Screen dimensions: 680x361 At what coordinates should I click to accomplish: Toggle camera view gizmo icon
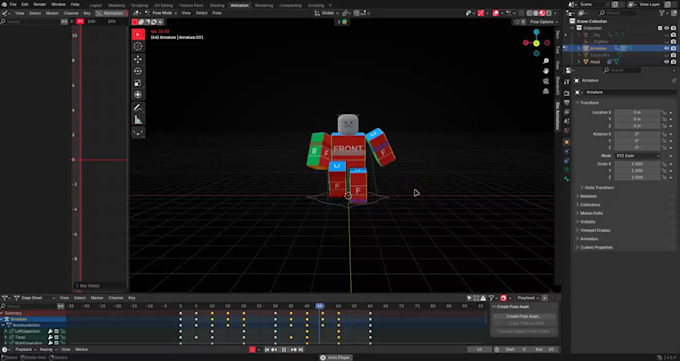click(x=546, y=81)
